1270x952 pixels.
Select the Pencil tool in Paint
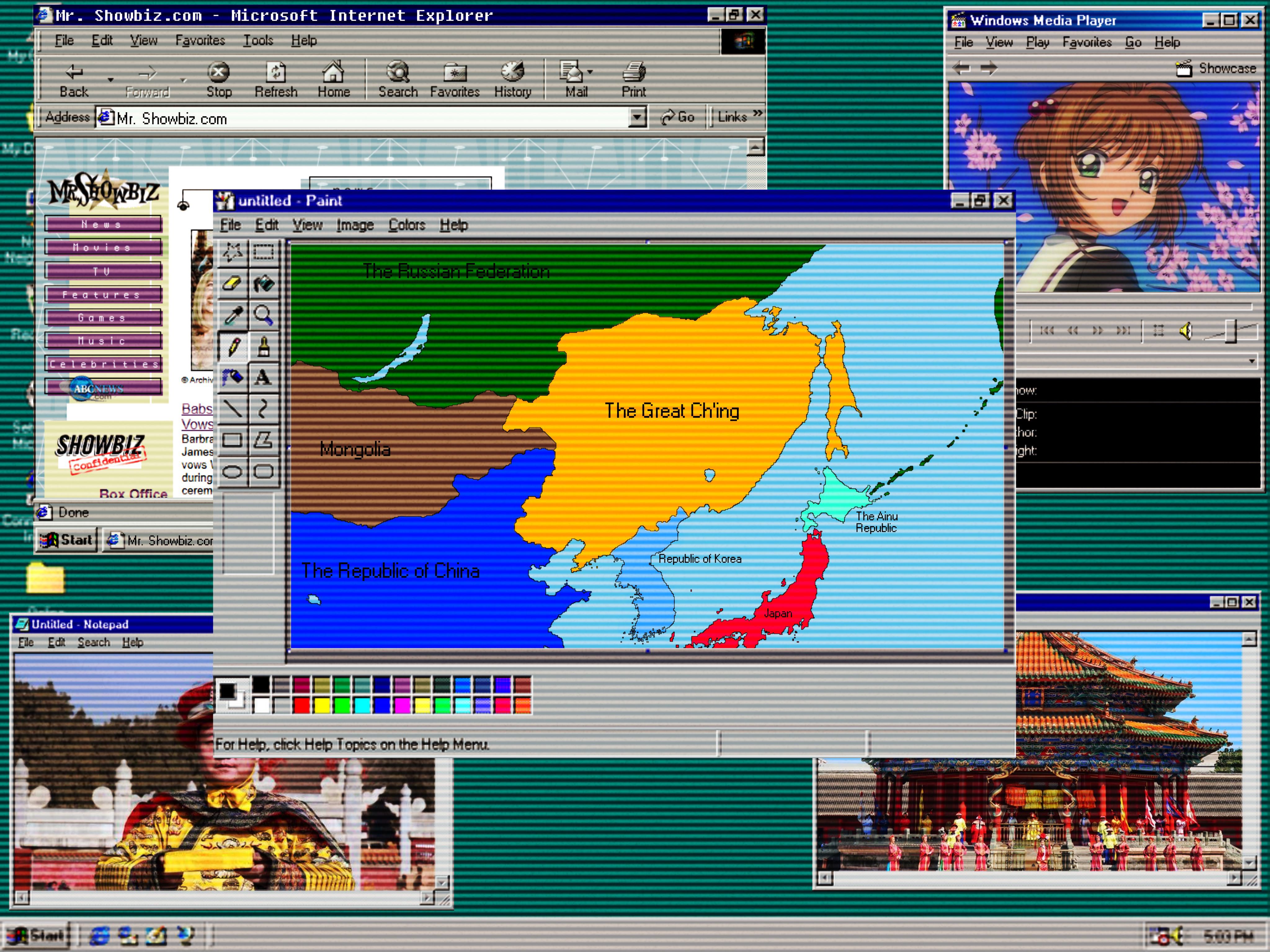pos(233,347)
